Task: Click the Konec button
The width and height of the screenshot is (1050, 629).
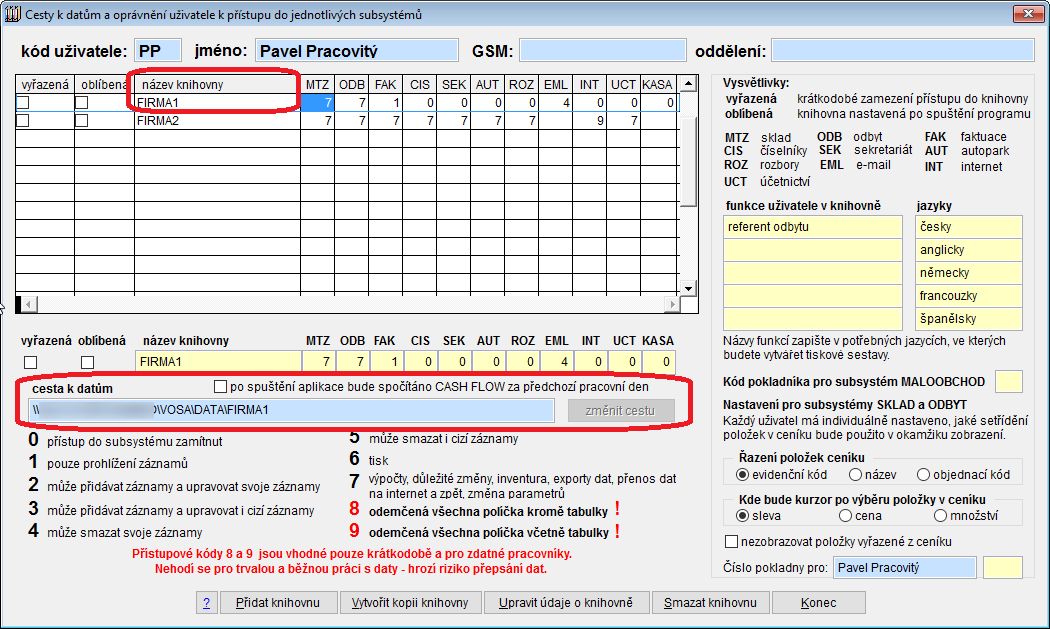Action: (818, 603)
